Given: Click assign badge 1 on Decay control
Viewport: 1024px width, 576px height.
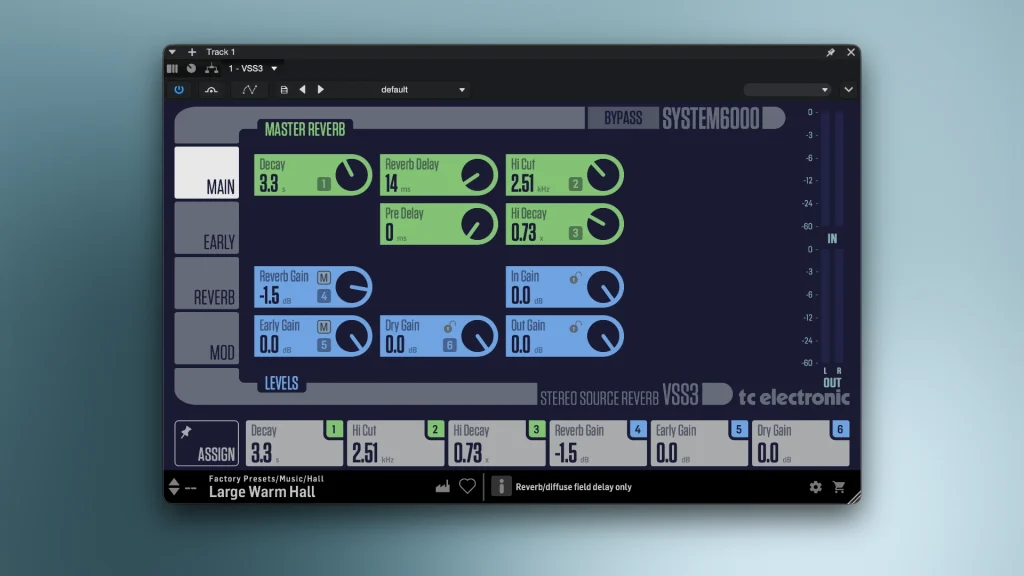Looking at the screenshot, I should tap(323, 184).
